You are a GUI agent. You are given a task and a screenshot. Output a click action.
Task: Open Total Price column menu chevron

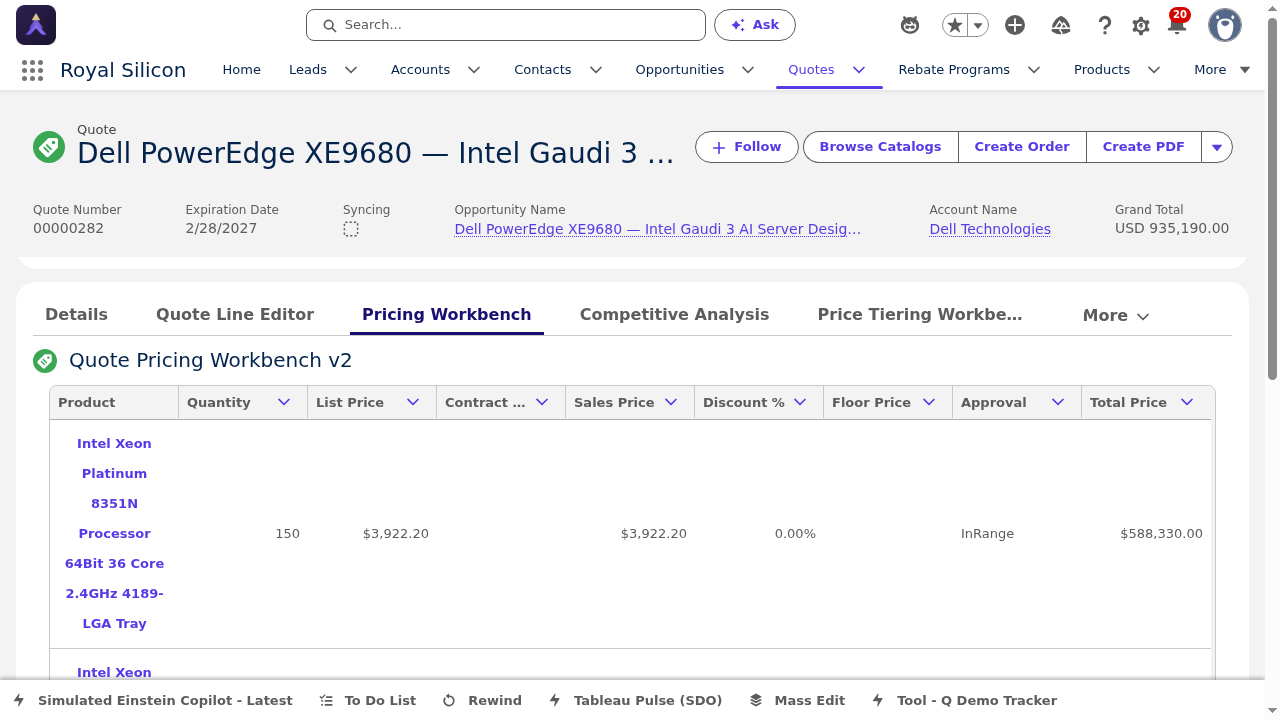1187,402
